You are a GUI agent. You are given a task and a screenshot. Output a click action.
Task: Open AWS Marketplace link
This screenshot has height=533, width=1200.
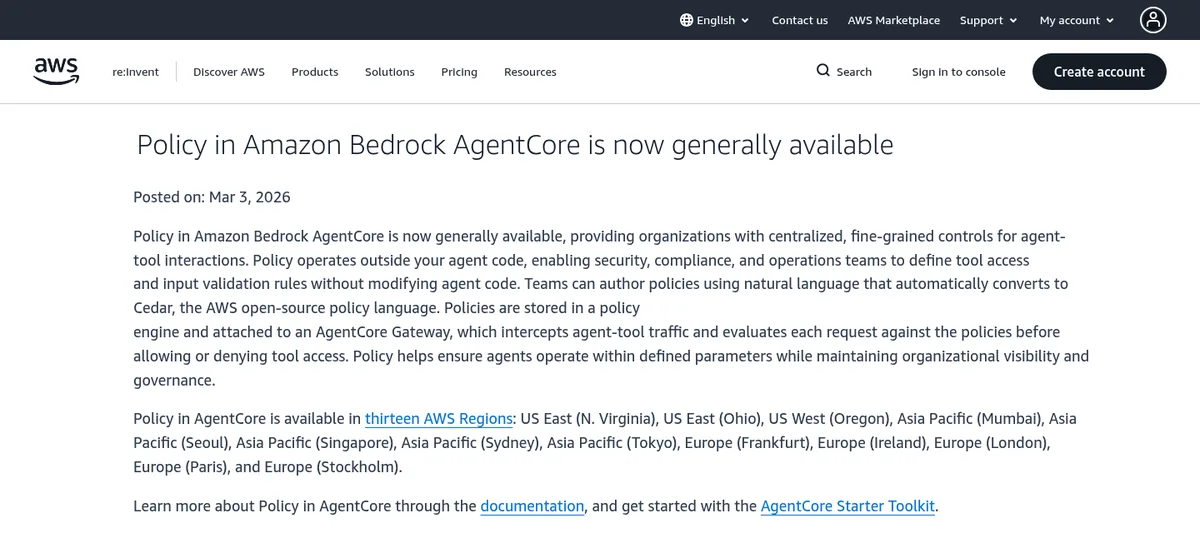coord(894,20)
